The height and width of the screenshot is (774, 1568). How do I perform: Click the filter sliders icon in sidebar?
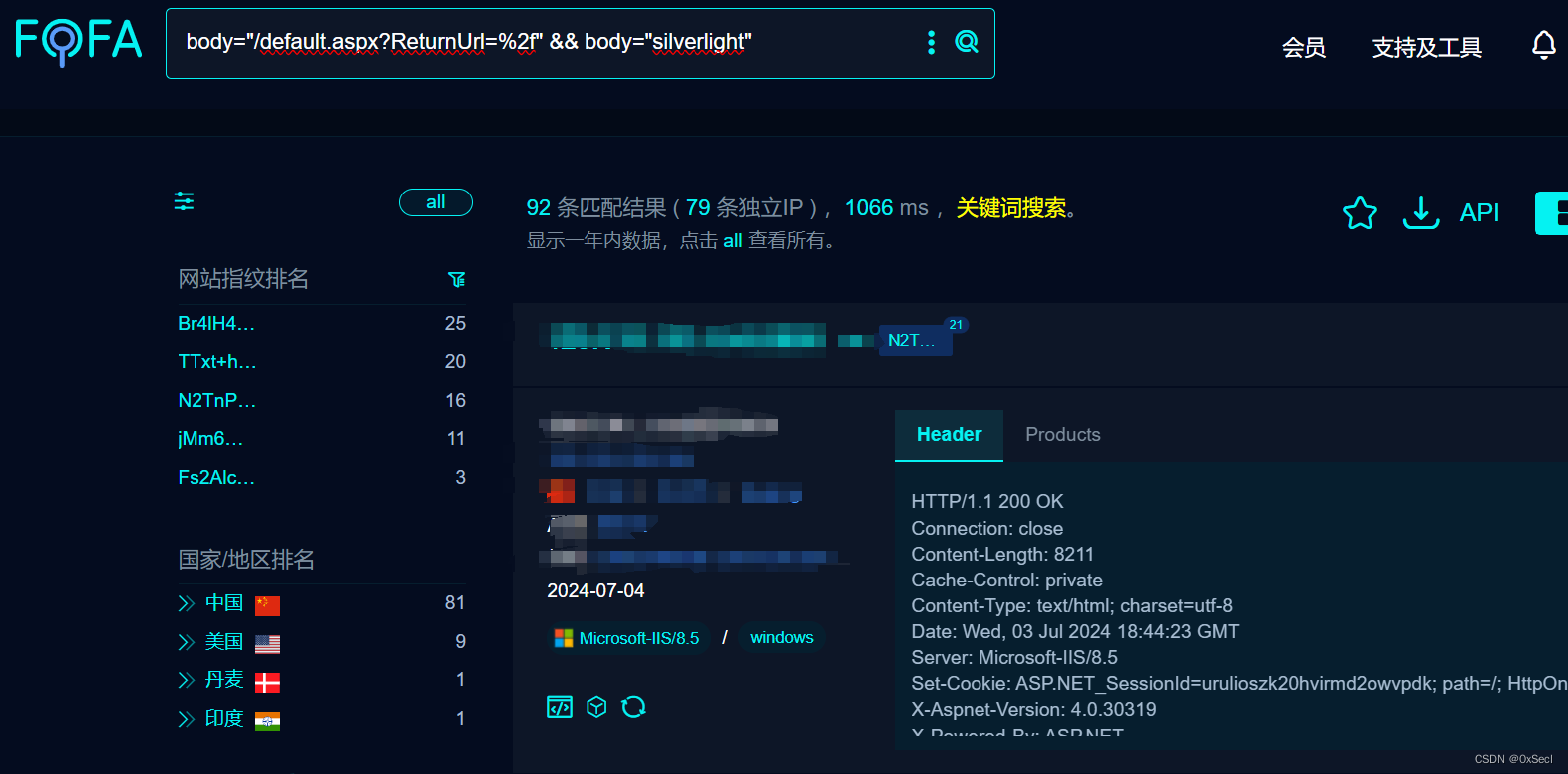pos(185,201)
